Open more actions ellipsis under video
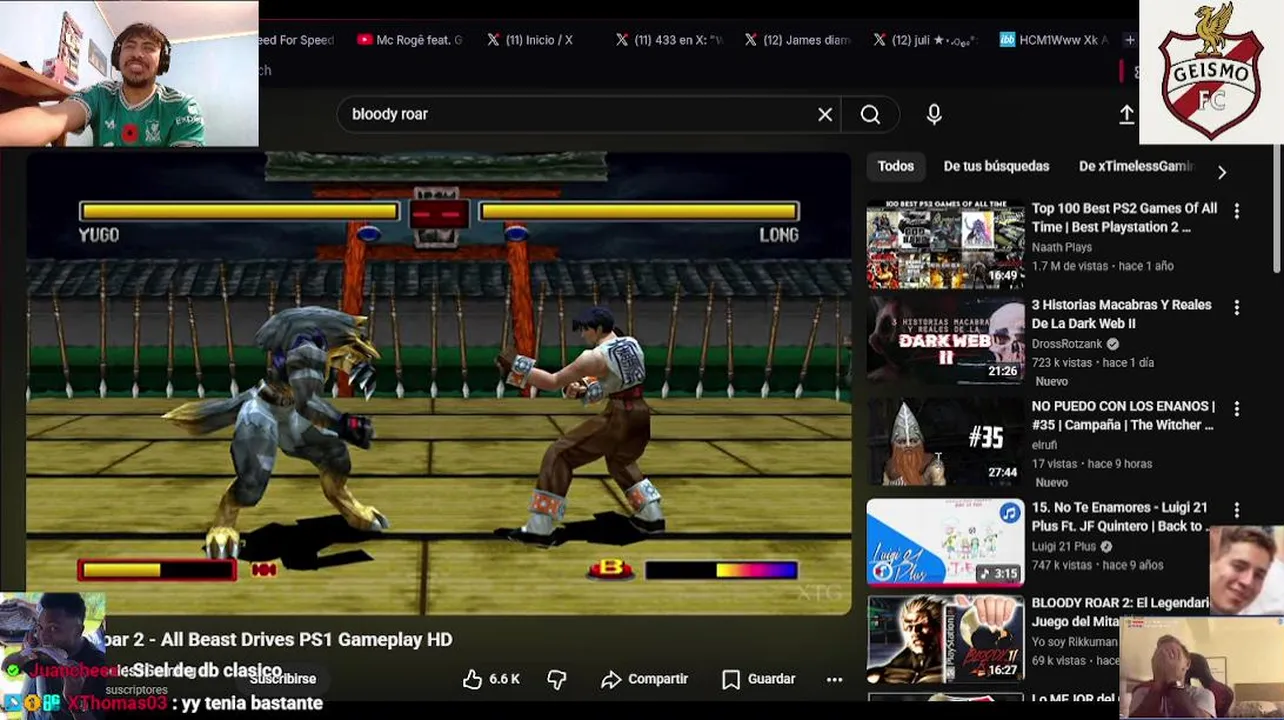This screenshot has width=1284, height=720. point(834,679)
